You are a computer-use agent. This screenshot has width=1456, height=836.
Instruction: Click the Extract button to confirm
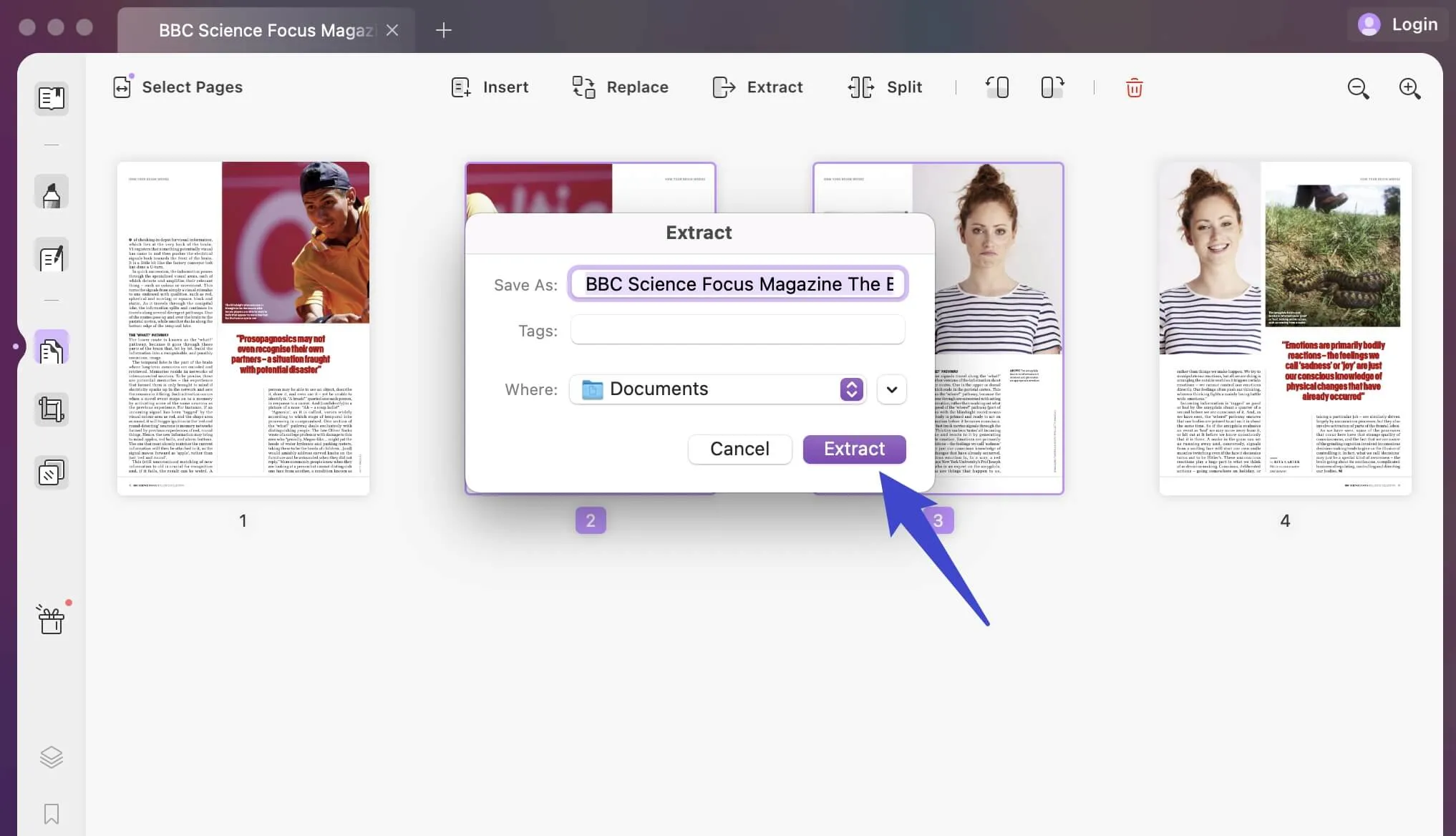tap(854, 449)
